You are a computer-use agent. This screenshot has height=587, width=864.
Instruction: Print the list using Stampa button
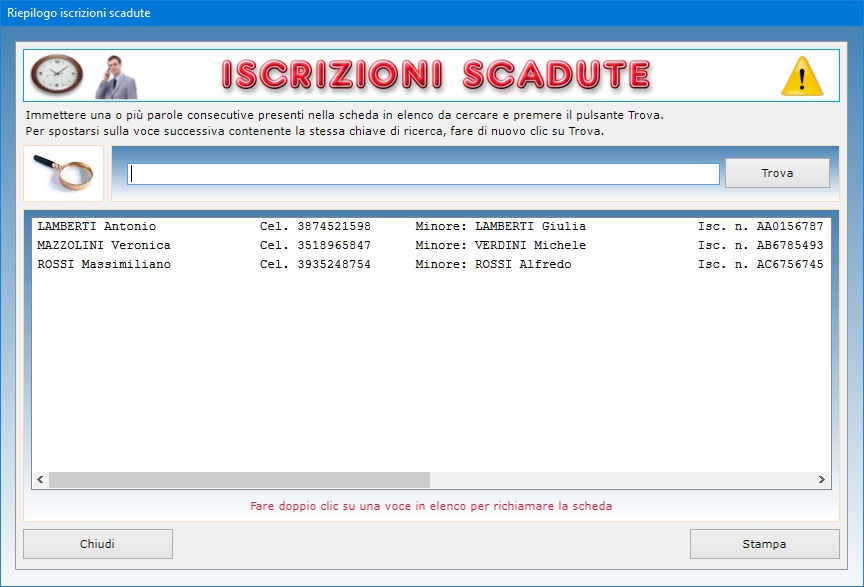coord(764,544)
